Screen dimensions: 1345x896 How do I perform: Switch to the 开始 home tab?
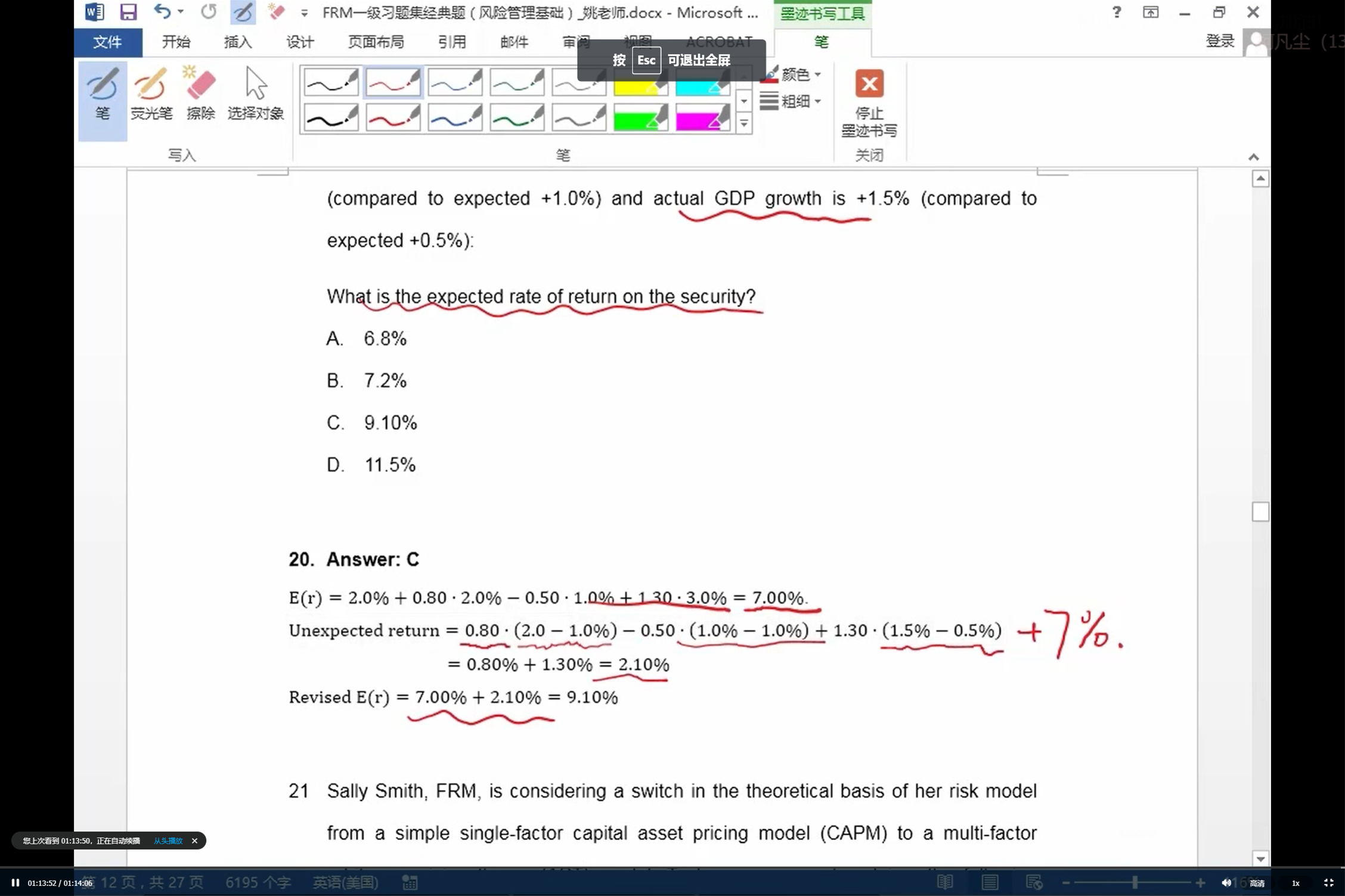pos(176,42)
